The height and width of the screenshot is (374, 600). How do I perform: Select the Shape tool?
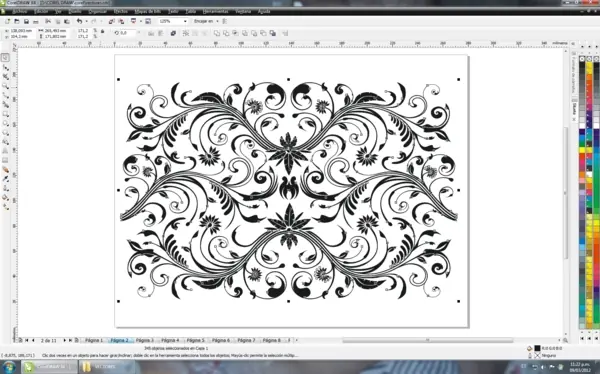point(5,68)
